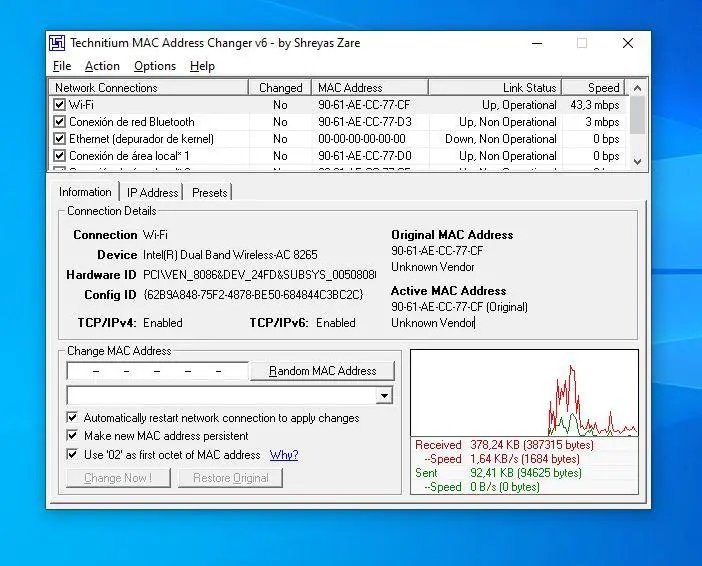Click the Change Now ! button
The image size is (702, 566).
pos(118,478)
